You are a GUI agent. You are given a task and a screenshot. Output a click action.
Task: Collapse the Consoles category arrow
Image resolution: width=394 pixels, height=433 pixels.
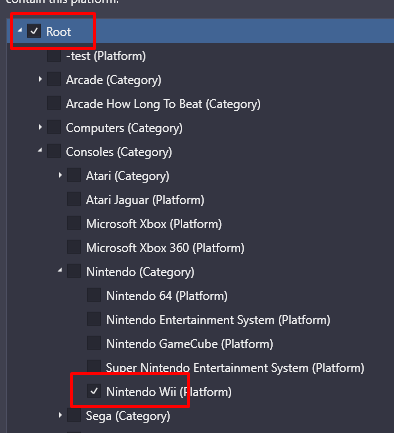click(40, 151)
